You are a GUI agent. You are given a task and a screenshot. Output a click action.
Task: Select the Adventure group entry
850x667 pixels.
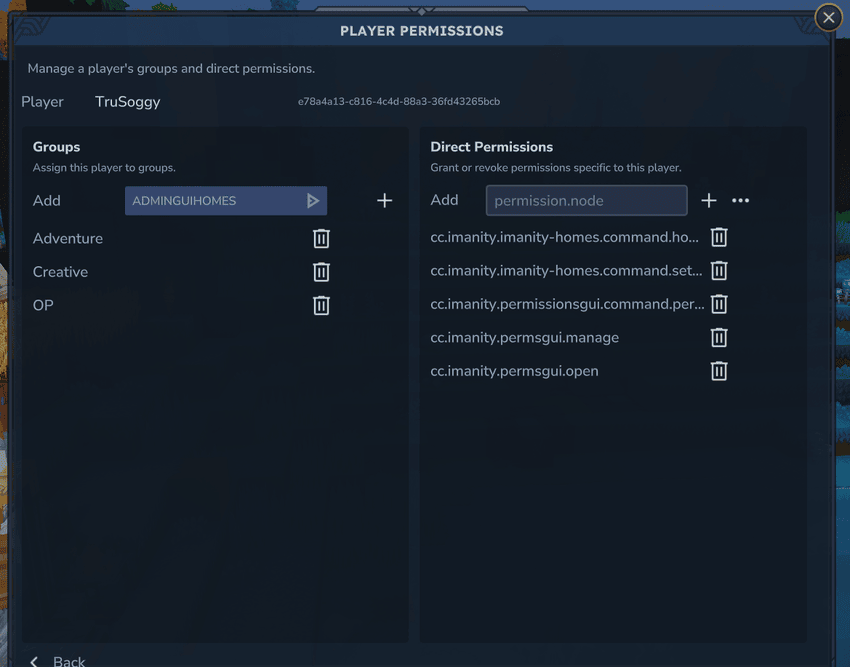(68, 238)
